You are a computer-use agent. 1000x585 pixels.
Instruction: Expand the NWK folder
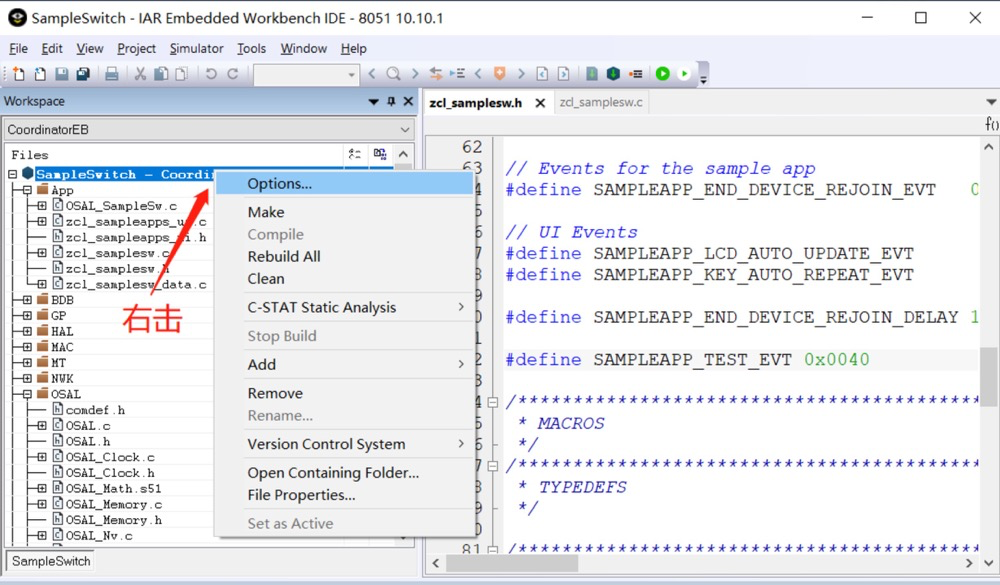(27, 378)
